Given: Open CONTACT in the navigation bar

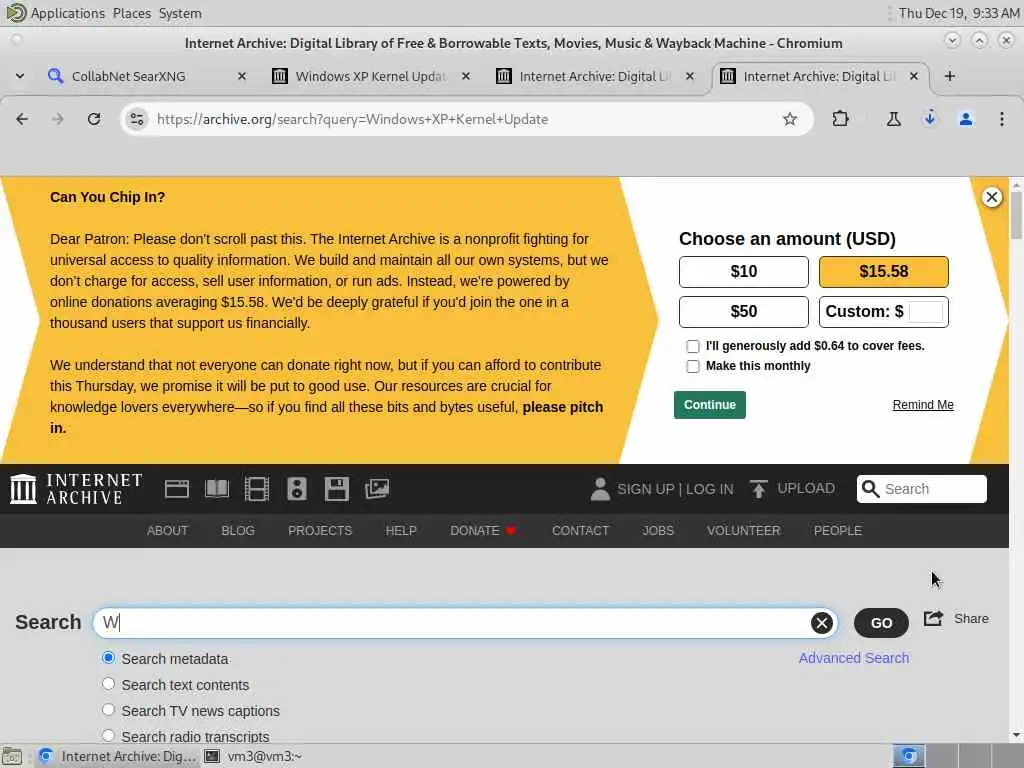Looking at the screenshot, I should point(580,530).
